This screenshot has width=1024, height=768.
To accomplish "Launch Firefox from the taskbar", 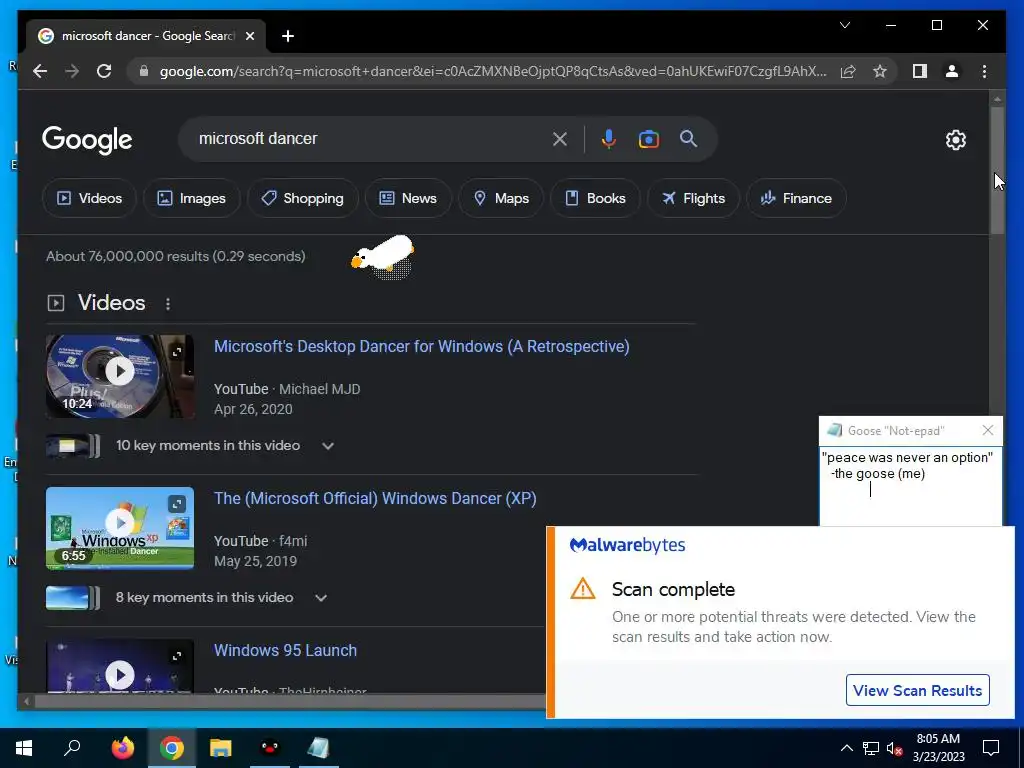I will 122,748.
